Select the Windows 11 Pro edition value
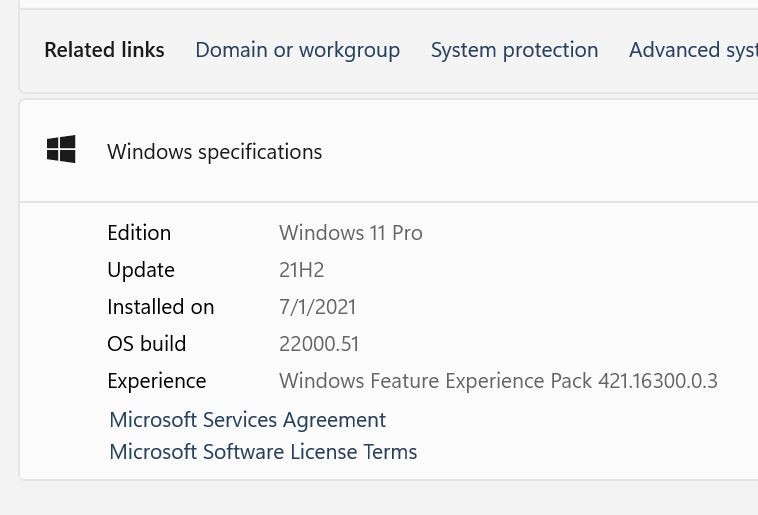 [x=351, y=233]
